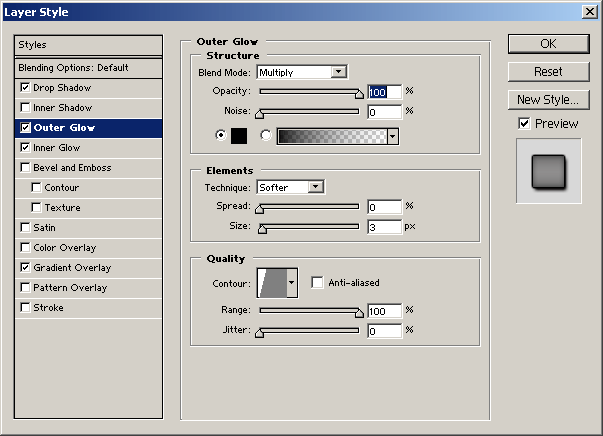The width and height of the screenshot is (603, 436).
Task: Click the Jitter slider handle
Action: click(260, 333)
